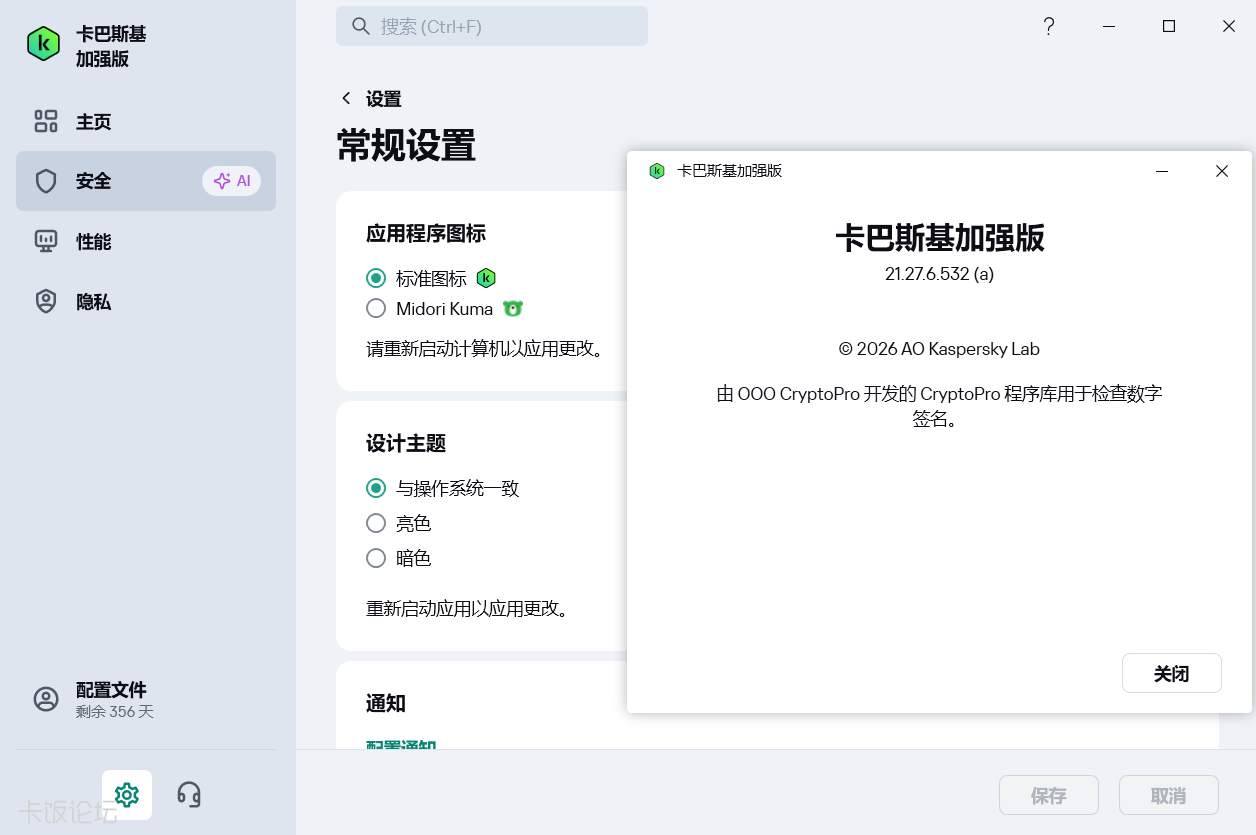Viewport: 1256px width, 835px height.
Task: Open the 主页 home dashboard icon
Action: click(x=46, y=121)
